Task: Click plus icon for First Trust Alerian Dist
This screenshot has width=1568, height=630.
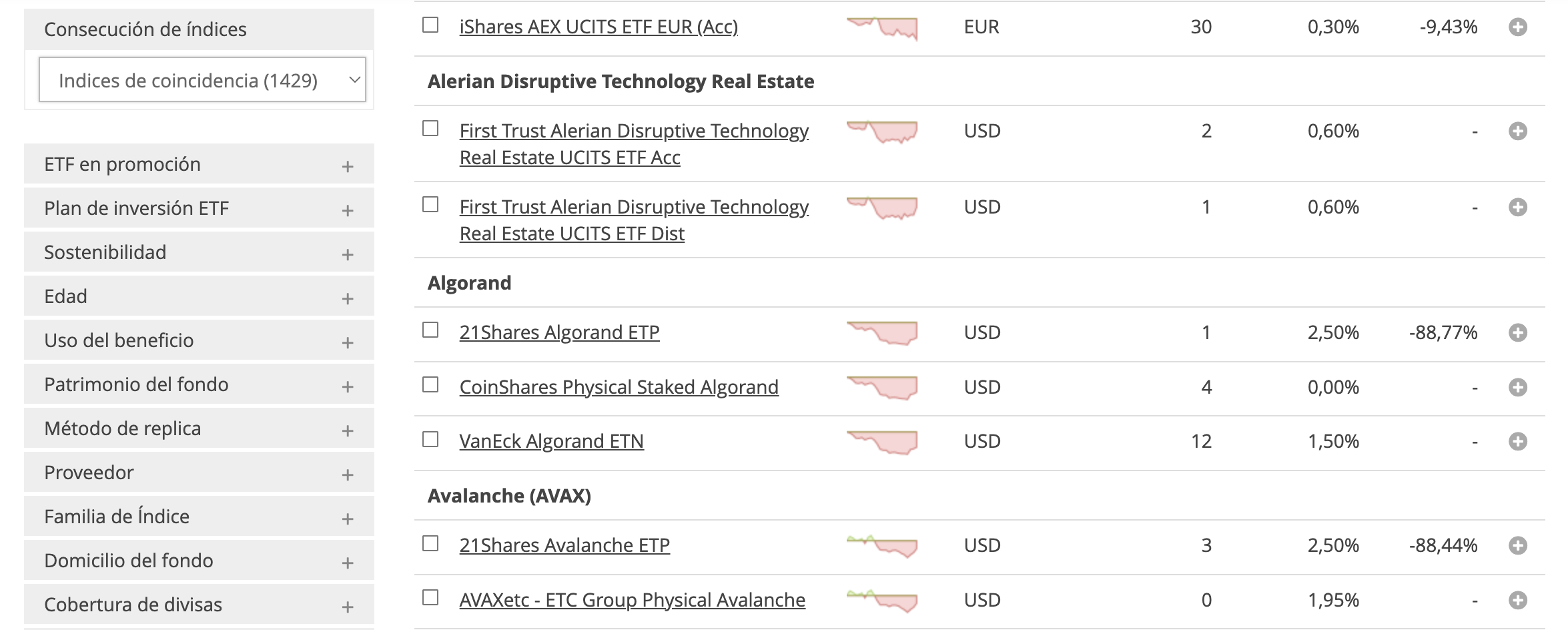Action: [x=1518, y=208]
